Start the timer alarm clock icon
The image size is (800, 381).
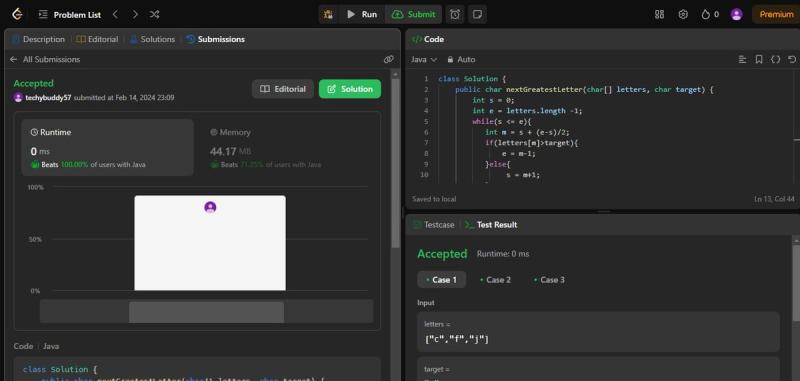[455, 14]
